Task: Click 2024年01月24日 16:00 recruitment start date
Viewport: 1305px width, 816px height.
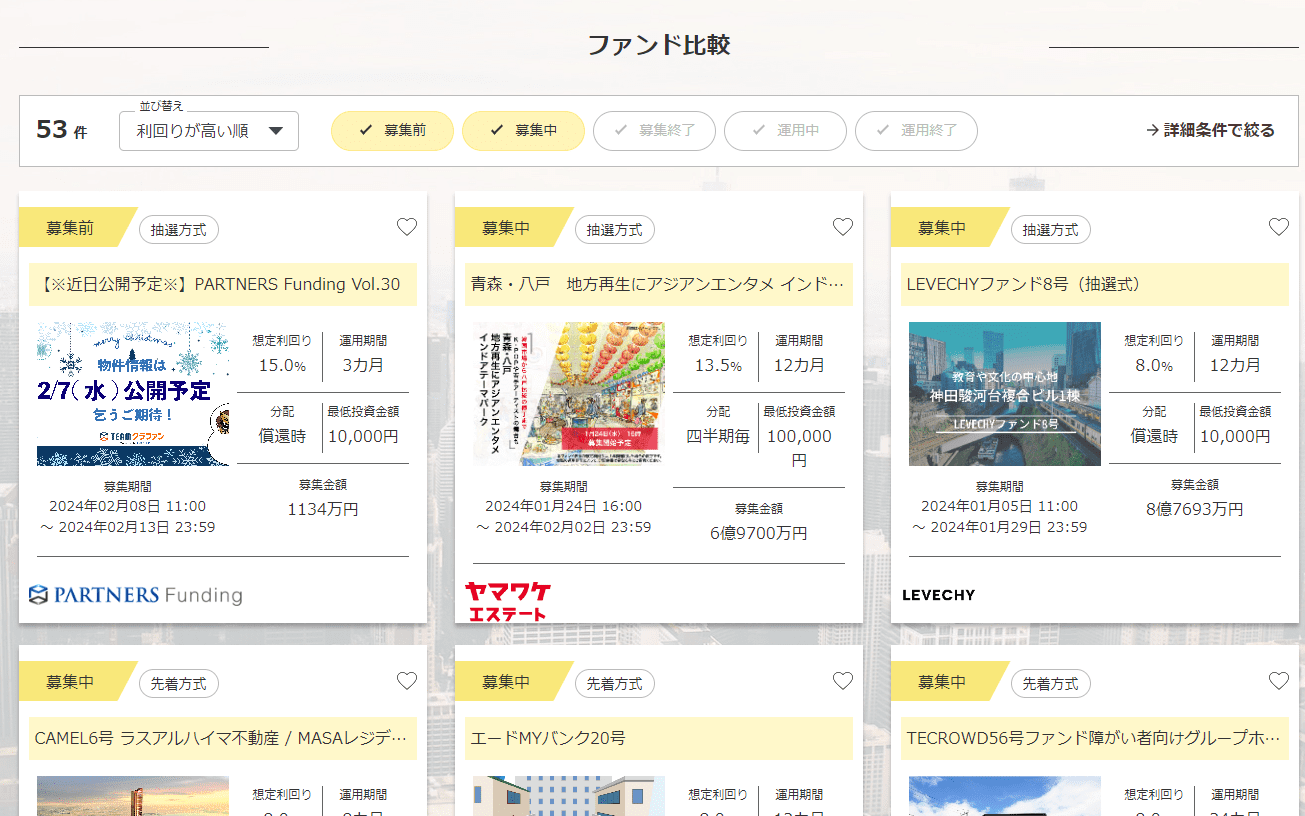Action: [x=564, y=506]
